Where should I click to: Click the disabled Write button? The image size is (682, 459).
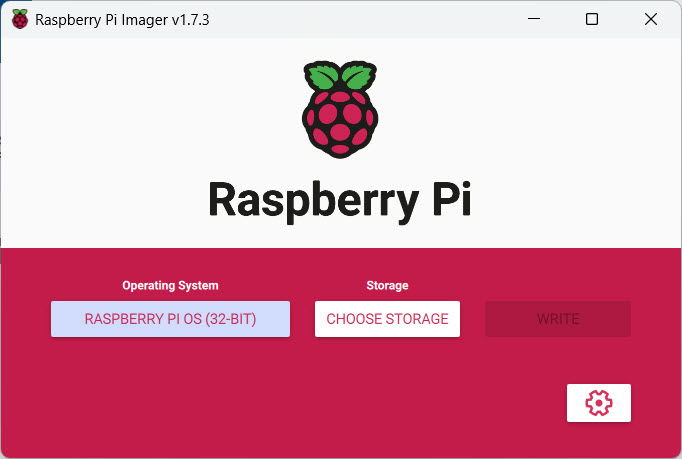click(x=558, y=319)
